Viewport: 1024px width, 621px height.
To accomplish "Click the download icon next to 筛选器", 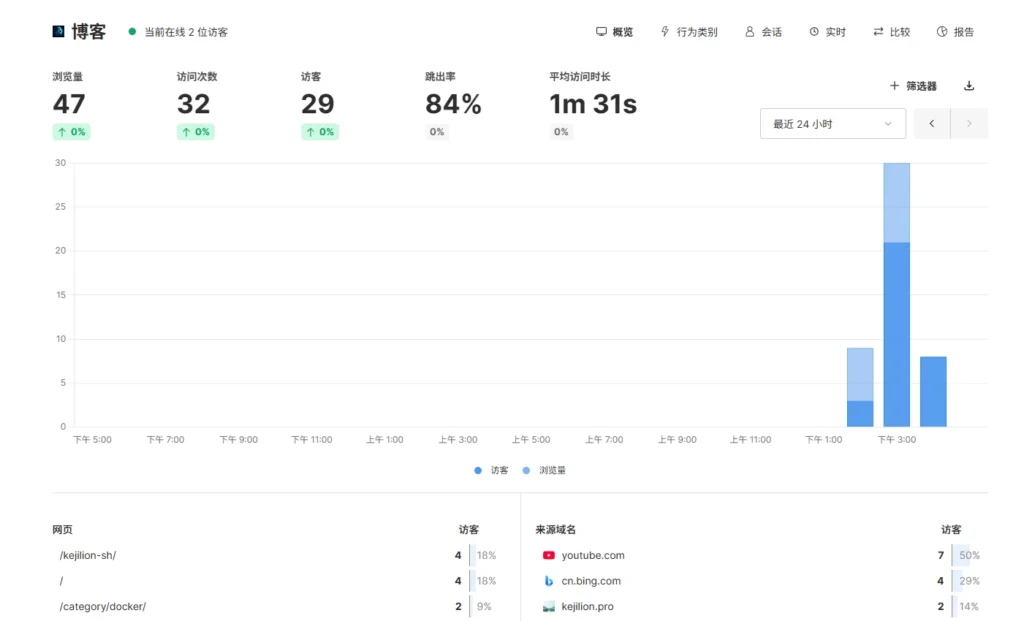I will click(968, 86).
